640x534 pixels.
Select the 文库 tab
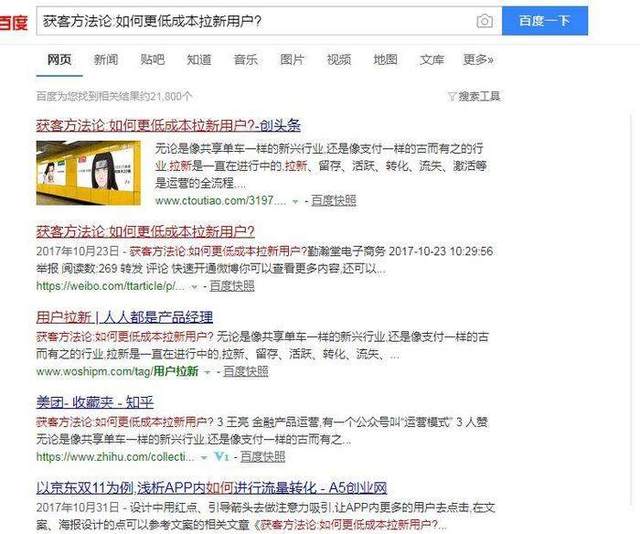click(x=432, y=60)
